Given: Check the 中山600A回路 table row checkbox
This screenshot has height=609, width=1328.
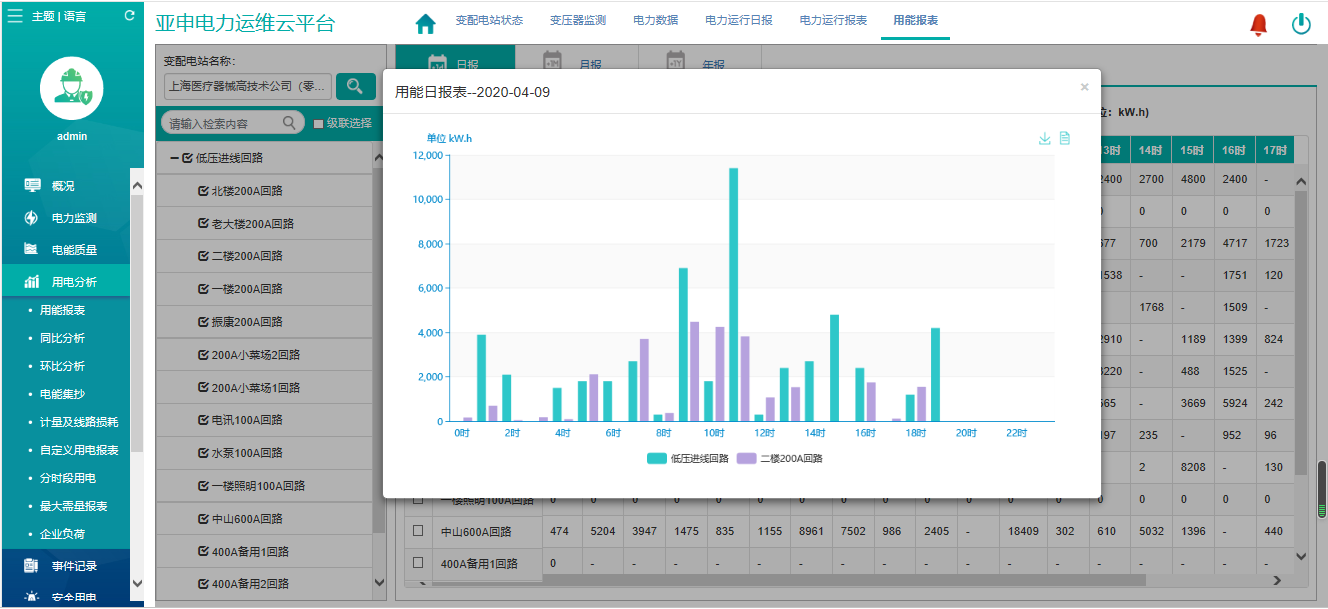Looking at the screenshot, I should [419, 531].
